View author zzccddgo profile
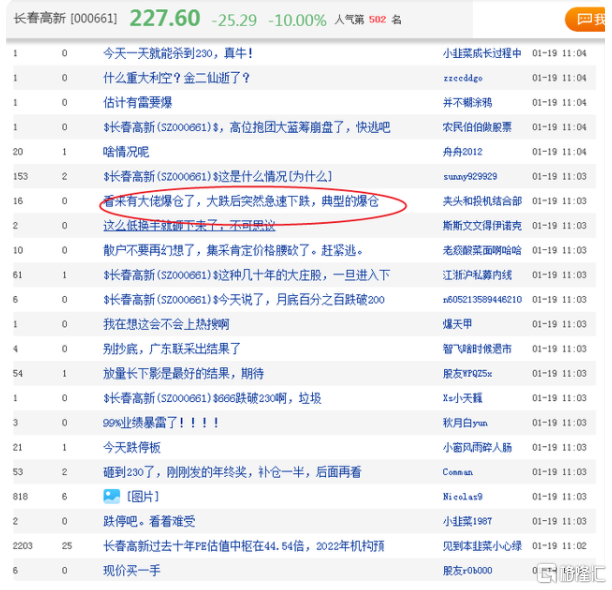Image resolution: width=612 pixels, height=590 pixels. [x=463, y=78]
